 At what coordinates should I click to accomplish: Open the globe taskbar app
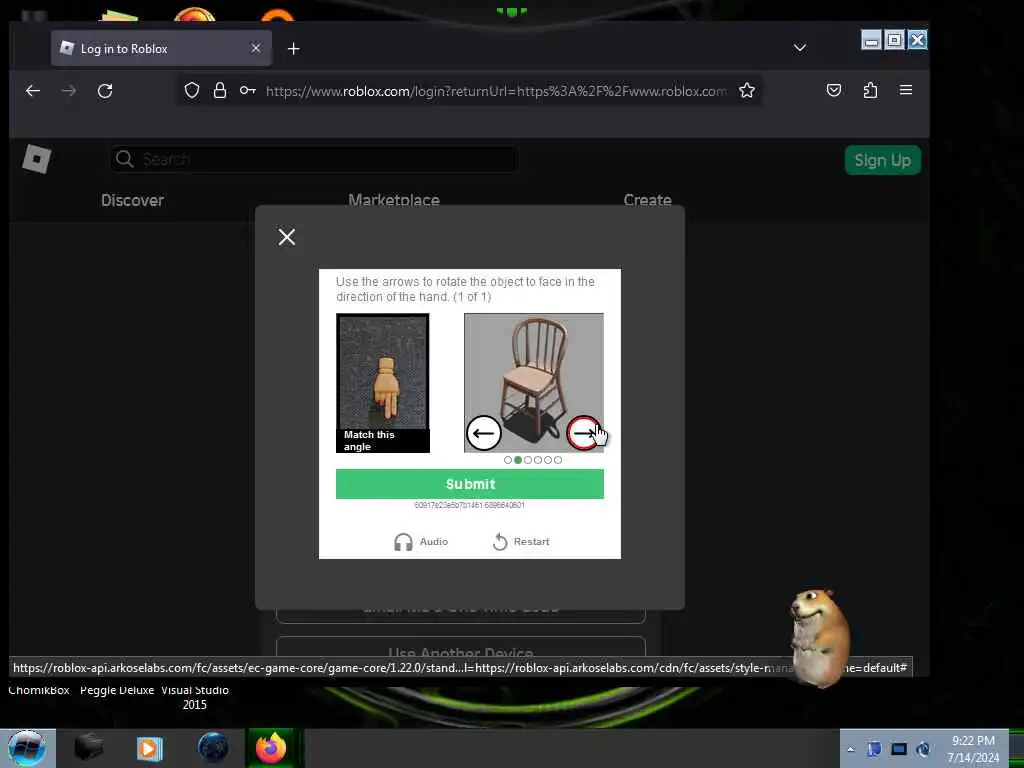pyautogui.click(x=213, y=748)
